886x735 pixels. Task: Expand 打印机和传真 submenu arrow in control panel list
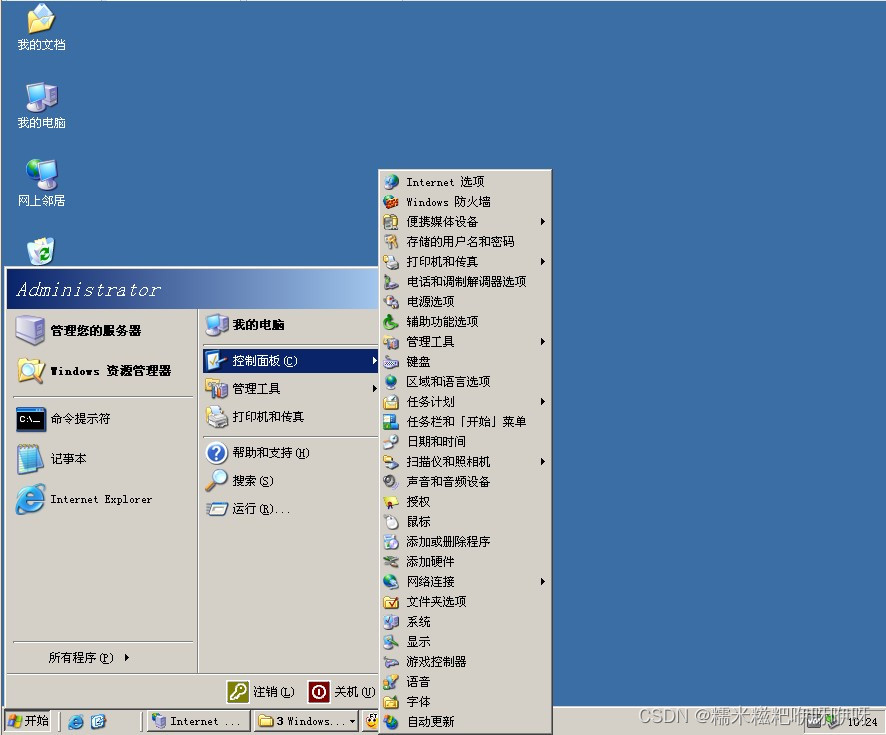click(542, 262)
